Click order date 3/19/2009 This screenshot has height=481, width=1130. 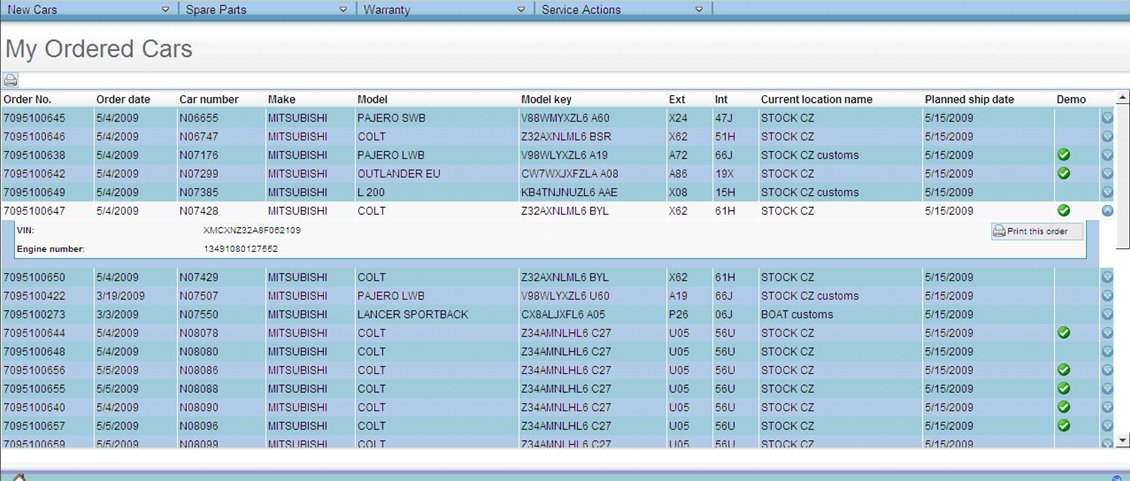point(121,296)
